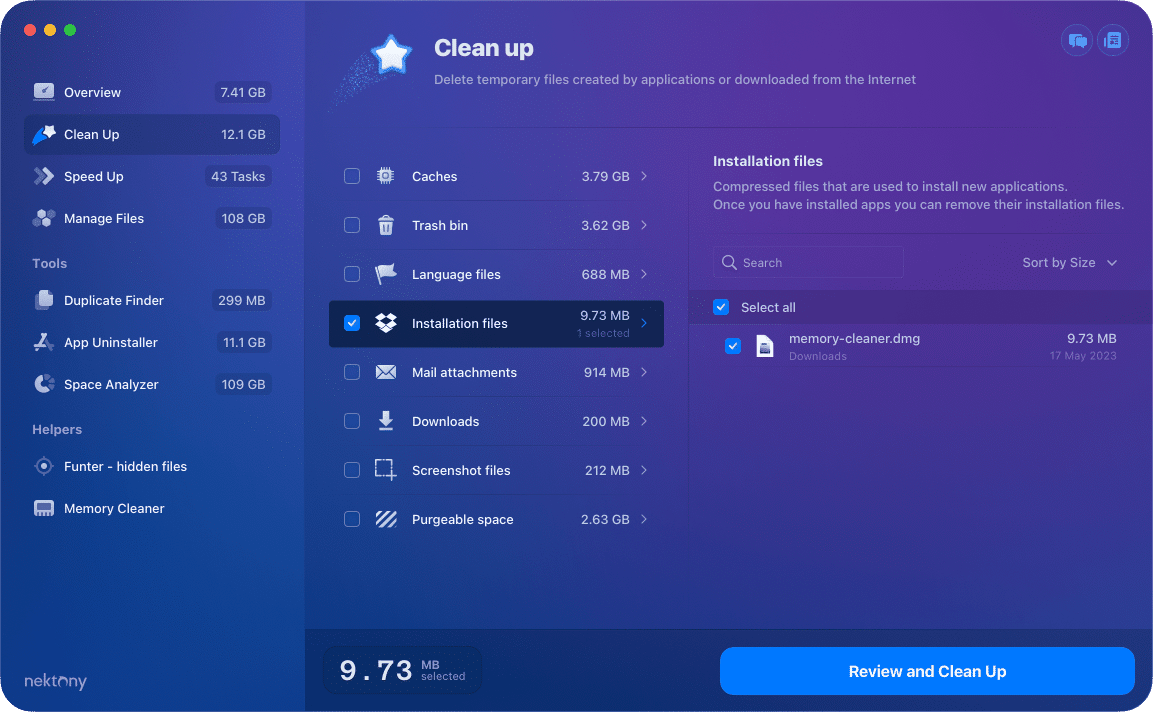Image resolution: width=1153 pixels, height=712 pixels.
Task: Click into the Search input field
Action: tap(808, 263)
